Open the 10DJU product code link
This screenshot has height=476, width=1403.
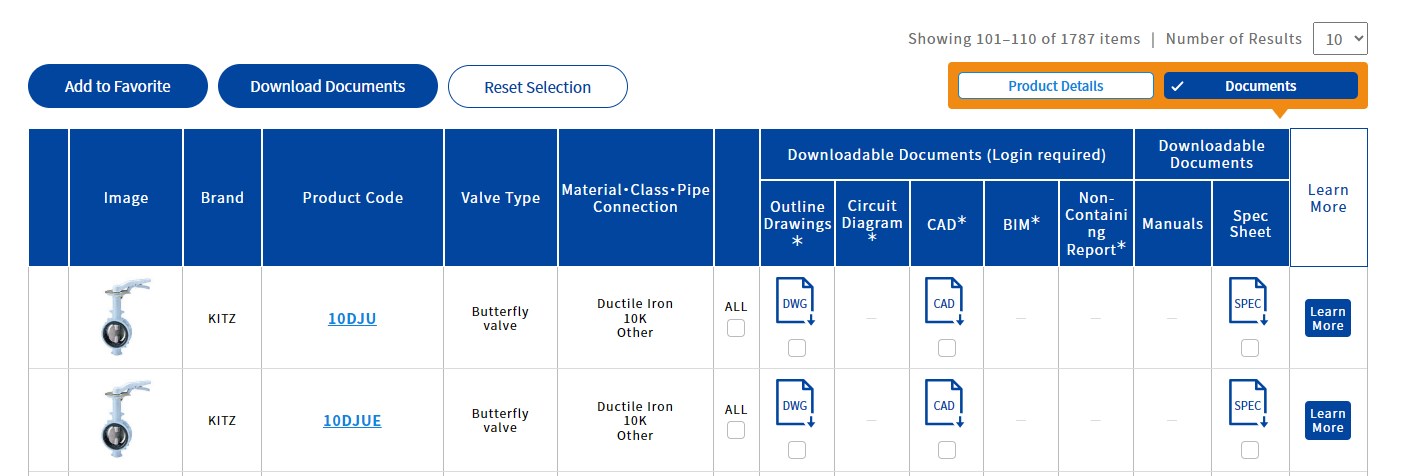pos(352,319)
